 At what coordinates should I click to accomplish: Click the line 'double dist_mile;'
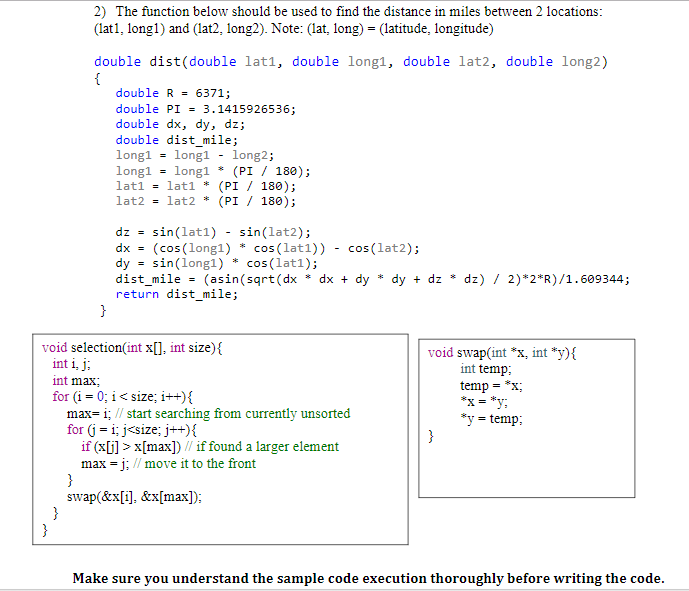177,140
